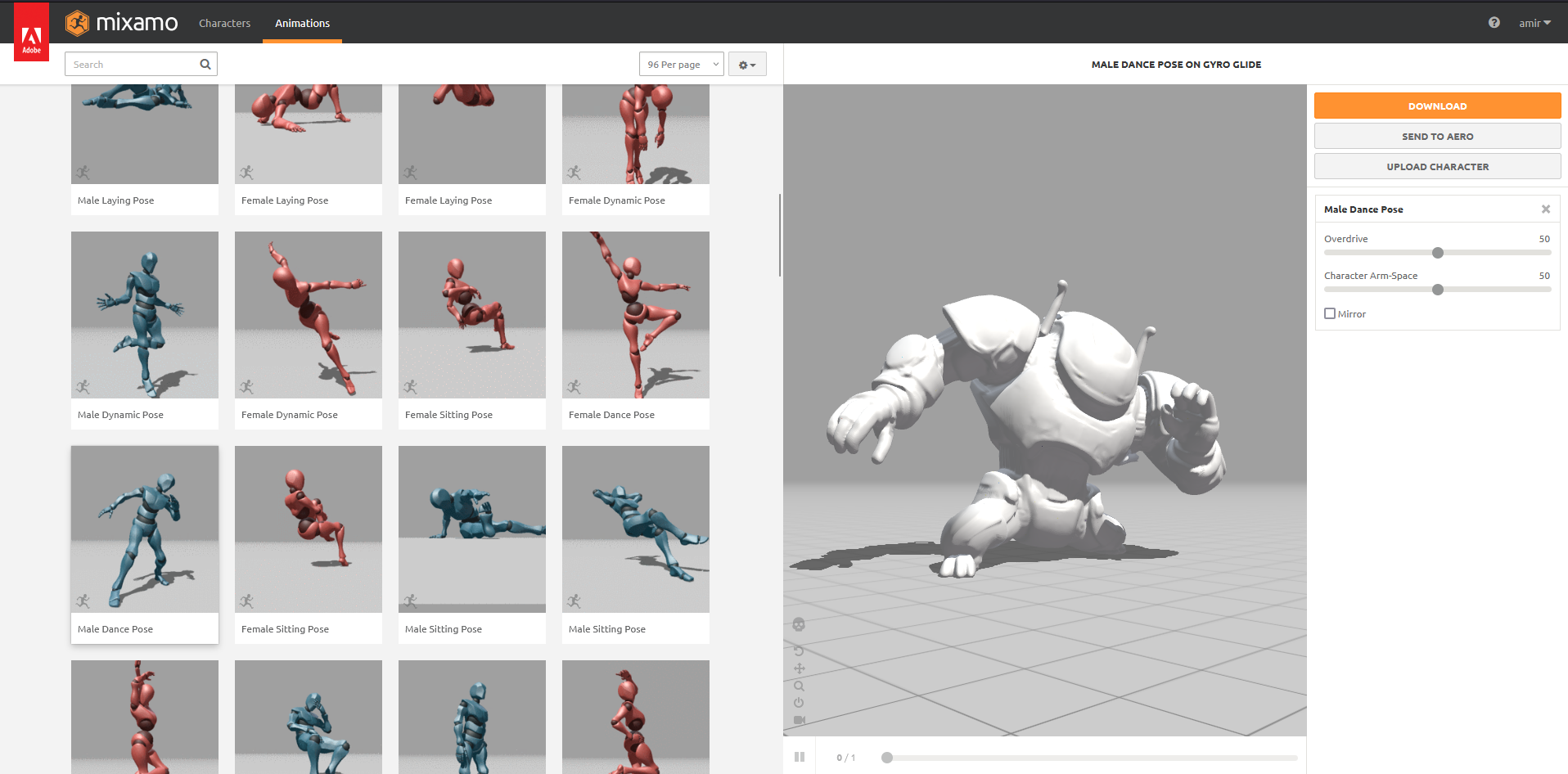Image resolution: width=1568 pixels, height=774 pixels.
Task: Open the amir user account menu
Action: pyautogui.click(x=1535, y=23)
